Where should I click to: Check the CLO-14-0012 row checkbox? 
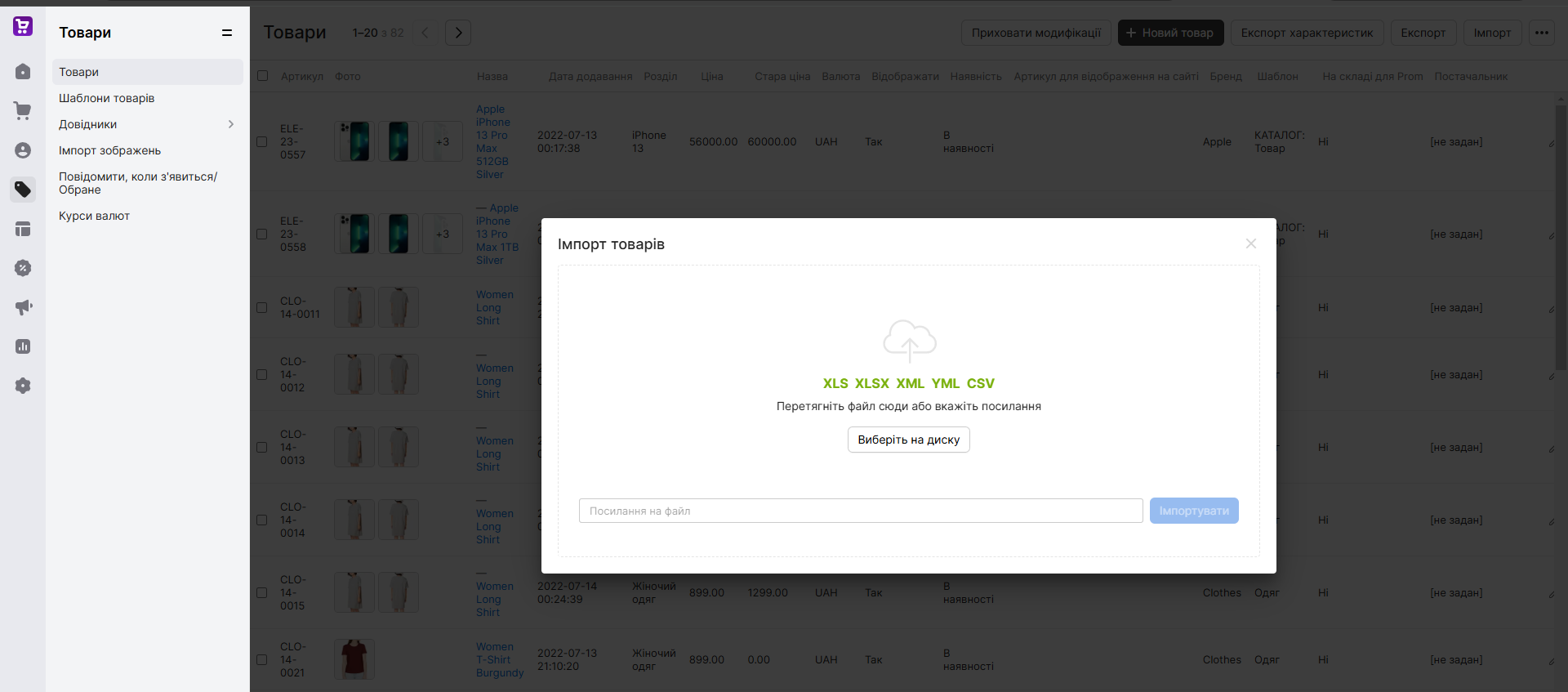click(x=262, y=374)
